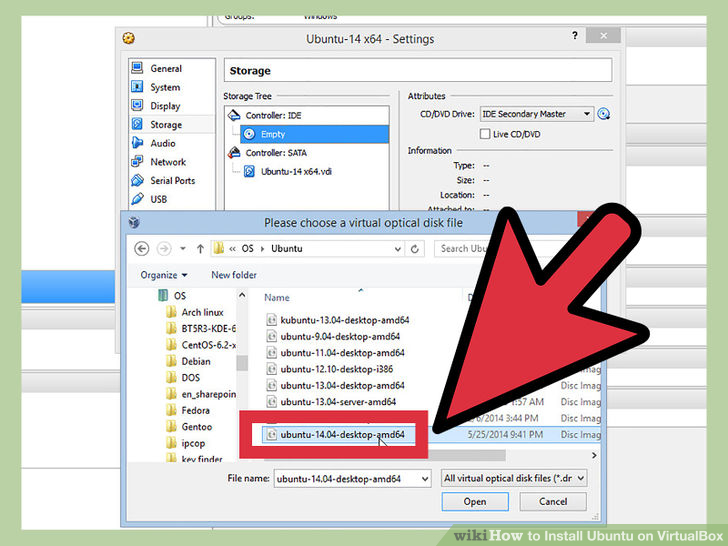Click the kubuntu-13.04 disc image icon
This screenshot has width=728, height=546.
point(272,319)
